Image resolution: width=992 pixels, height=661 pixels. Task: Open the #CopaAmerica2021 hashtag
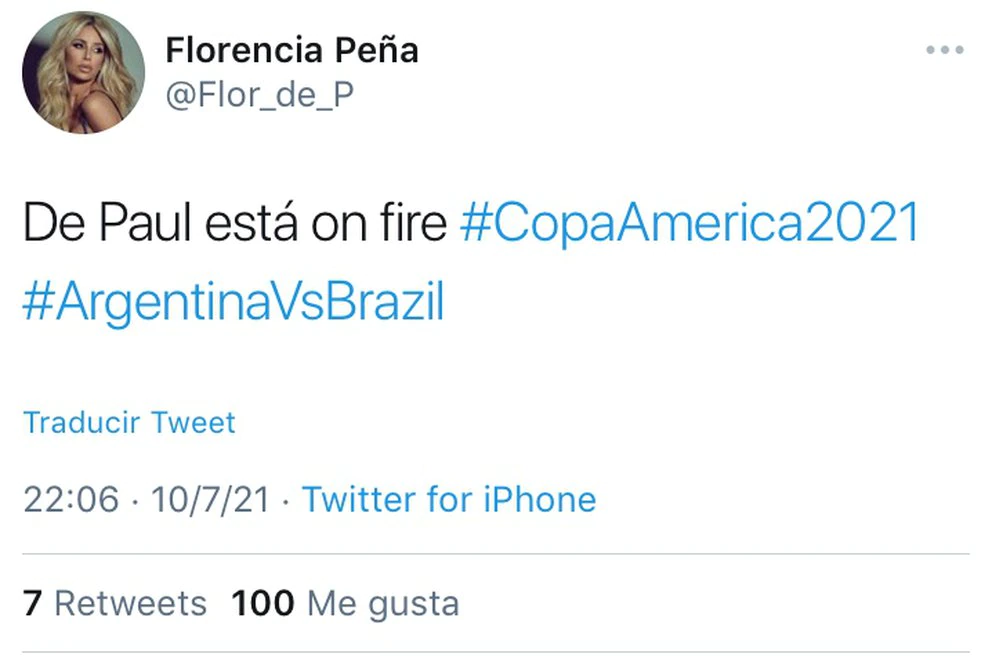point(689,223)
